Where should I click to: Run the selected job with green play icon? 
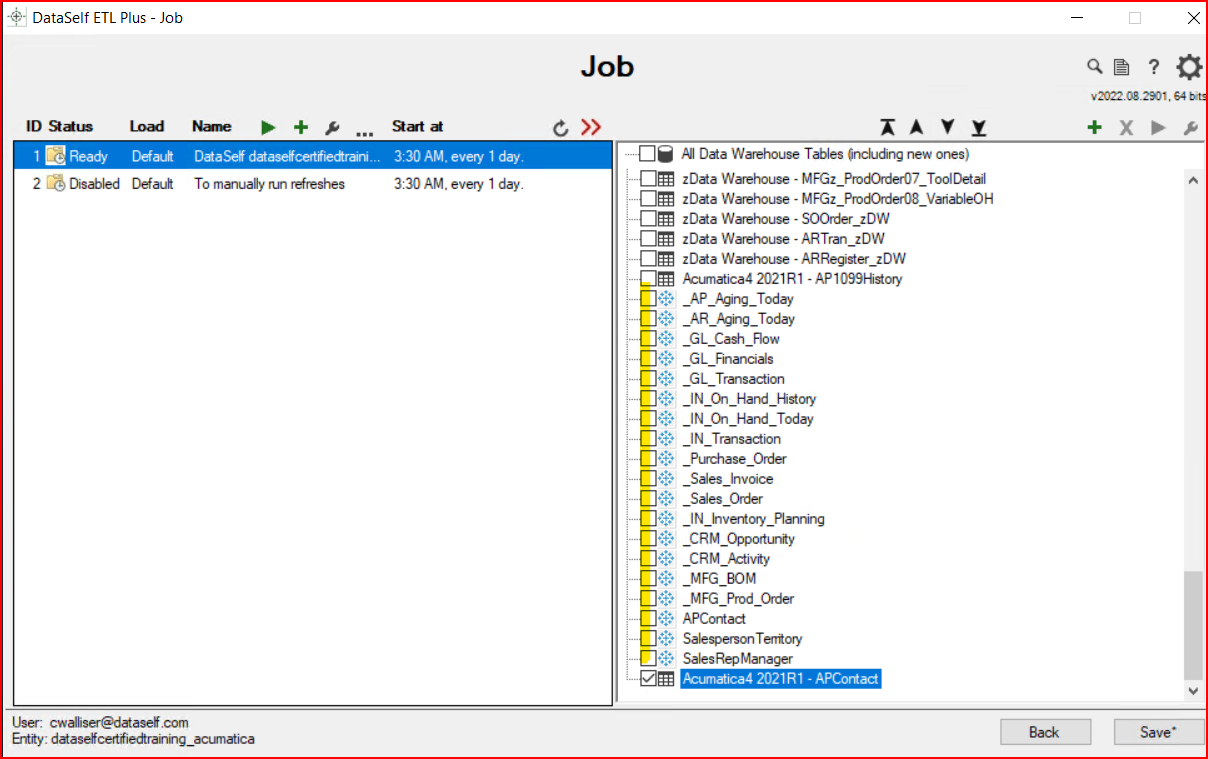268,127
